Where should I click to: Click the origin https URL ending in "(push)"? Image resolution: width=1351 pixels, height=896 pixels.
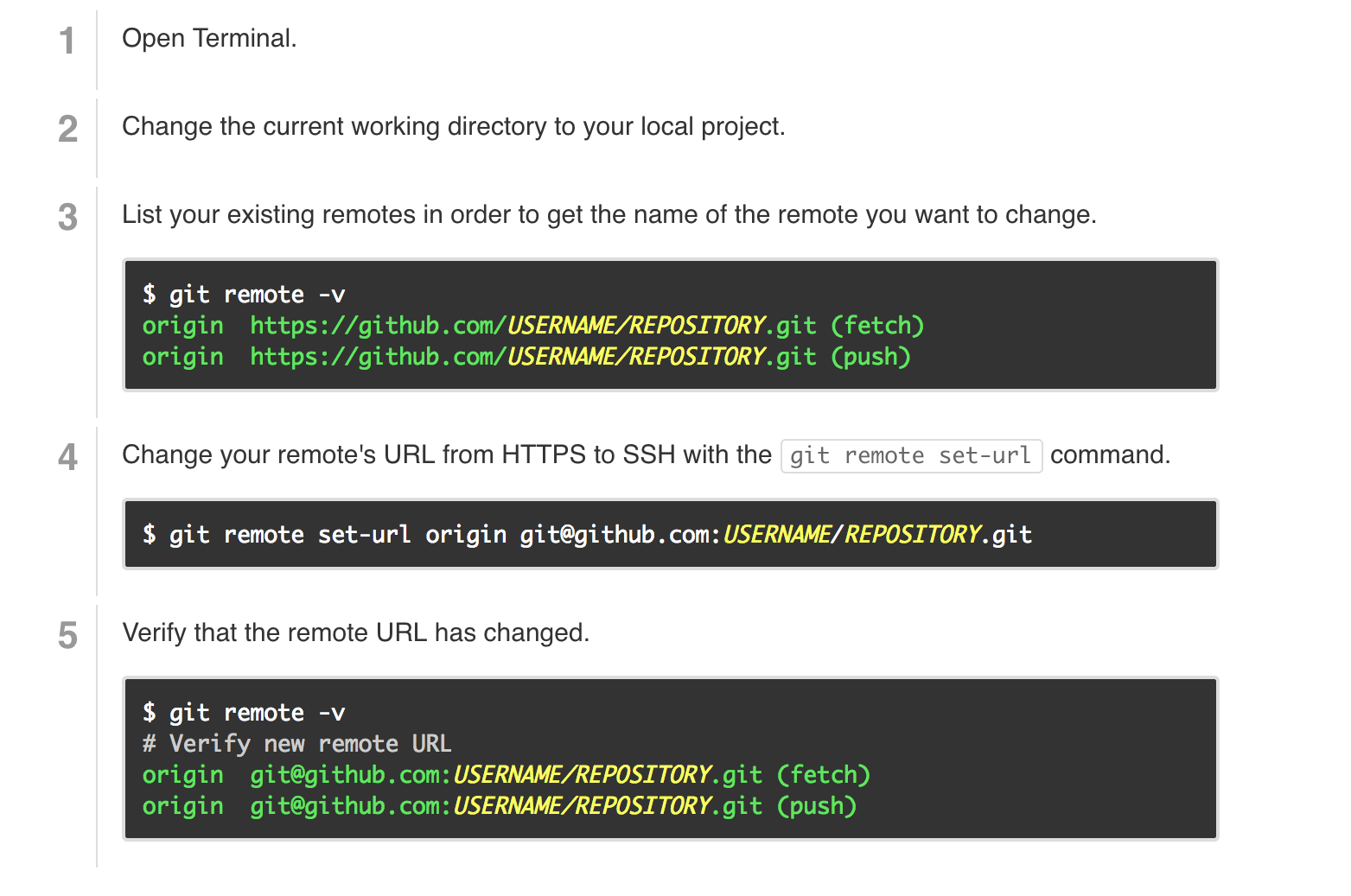pos(526,357)
